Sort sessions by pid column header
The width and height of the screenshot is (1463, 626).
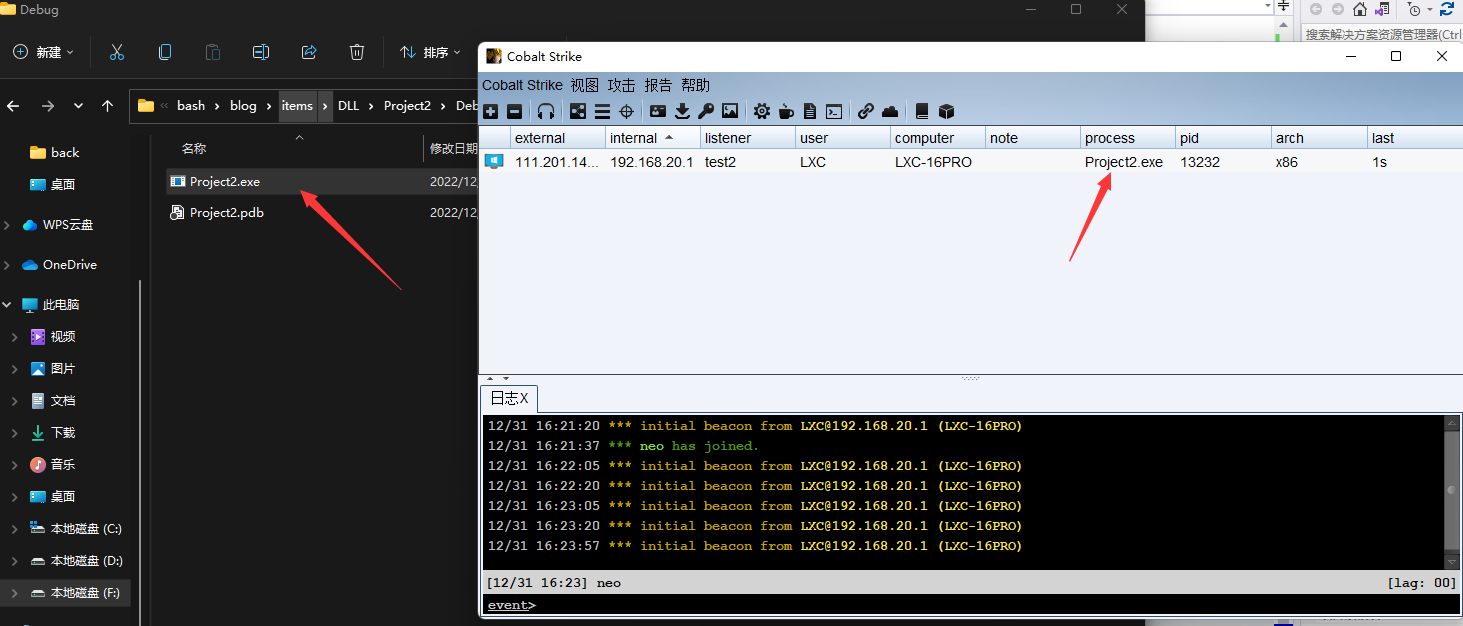click(x=1223, y=138)
